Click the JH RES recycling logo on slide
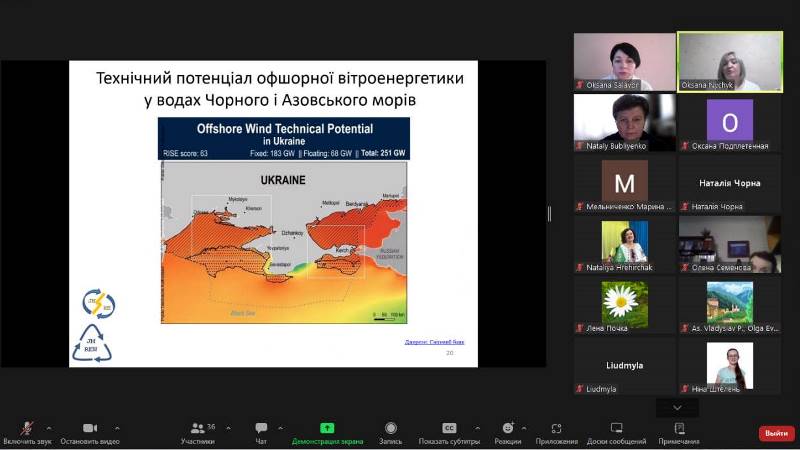The width and height of the screenshot is (800, 450). 91,343
